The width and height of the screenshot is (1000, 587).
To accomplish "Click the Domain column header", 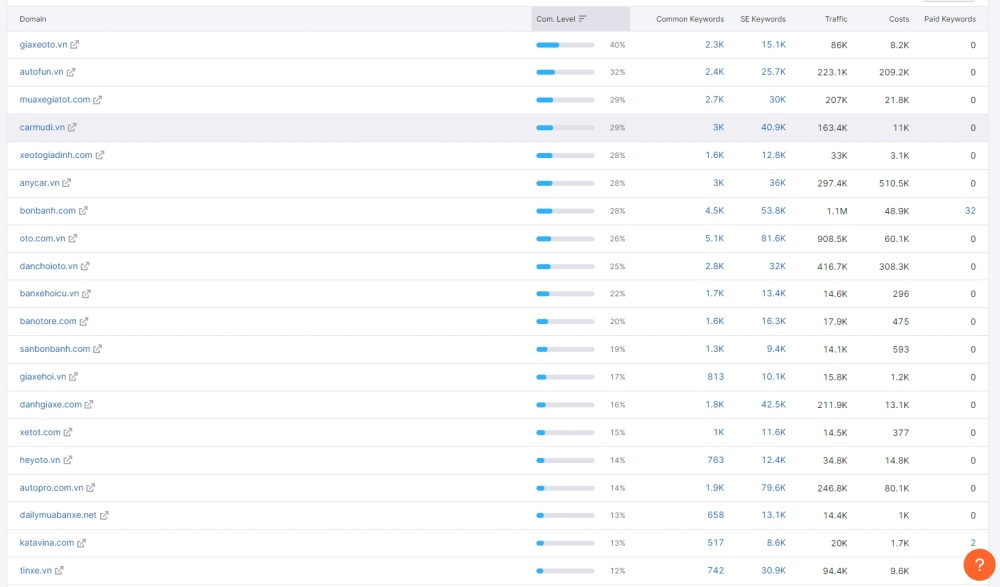I will (33, 19).
